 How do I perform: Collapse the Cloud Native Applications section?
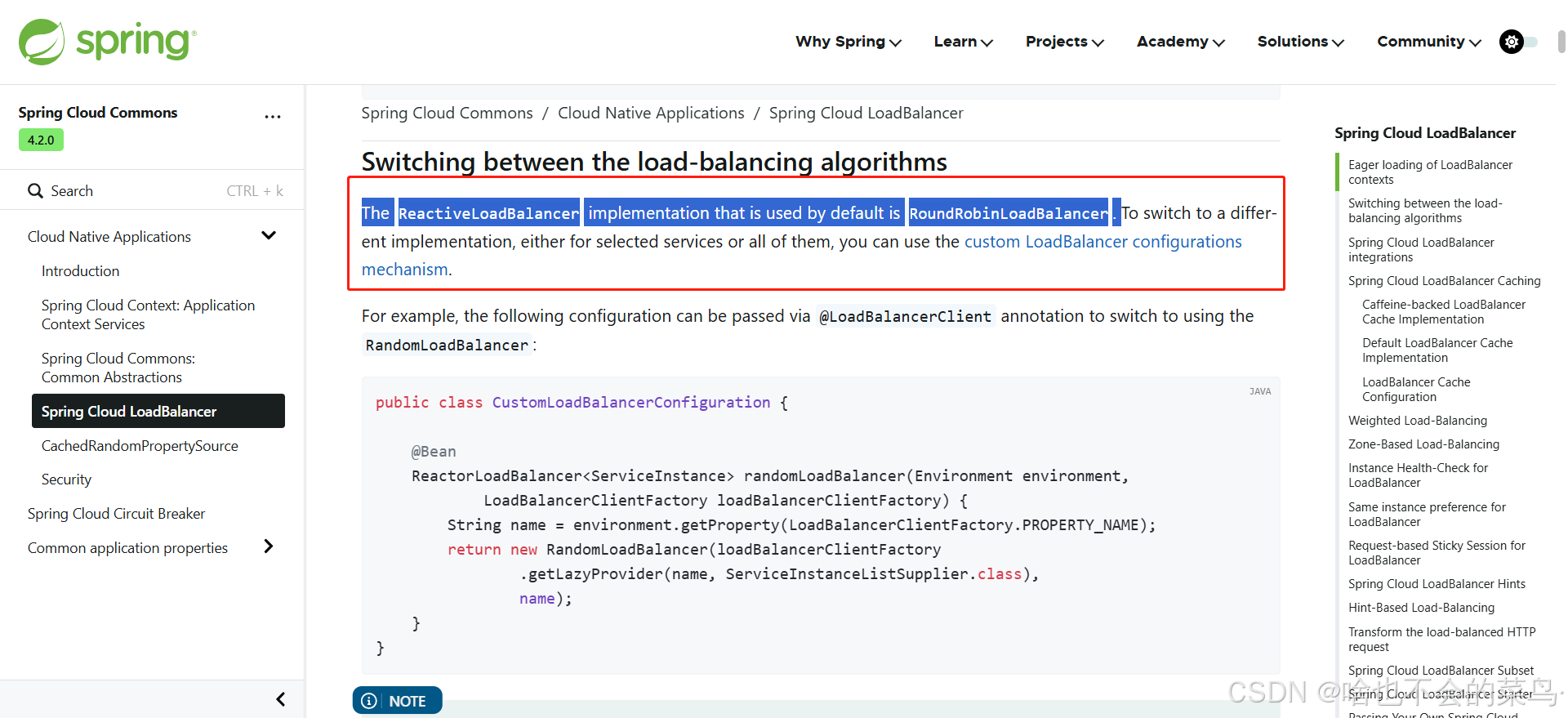269,236
